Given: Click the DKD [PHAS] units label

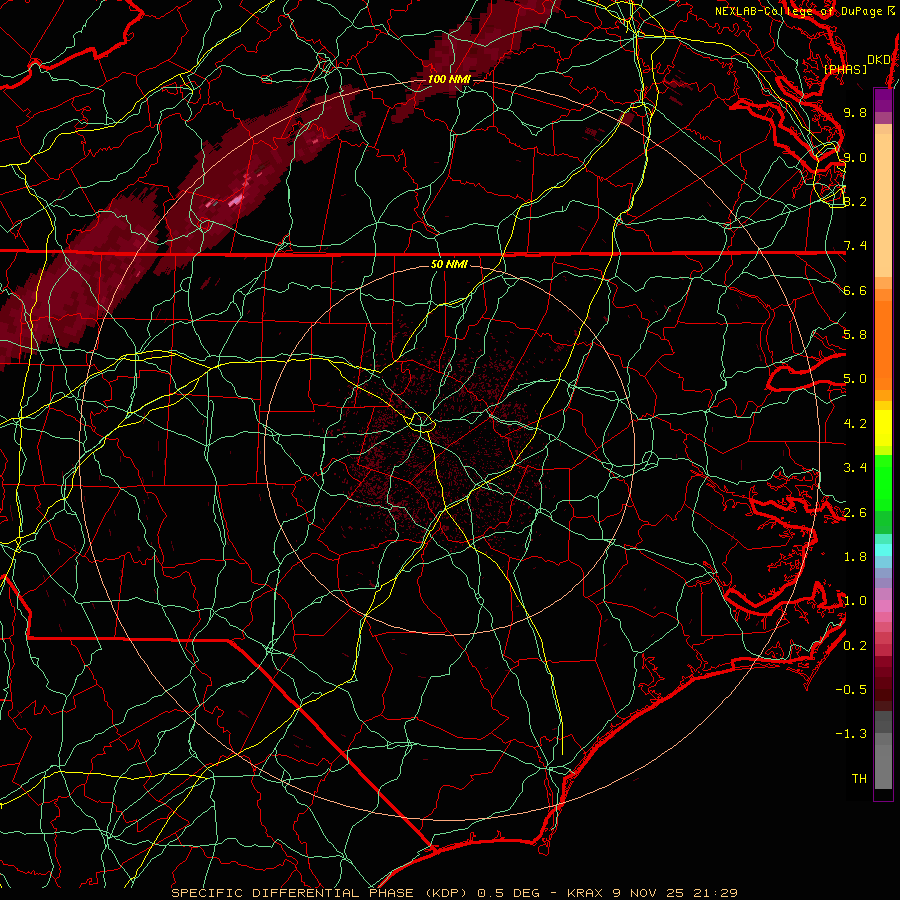Looking at the screenshot, I should (857, 64).
